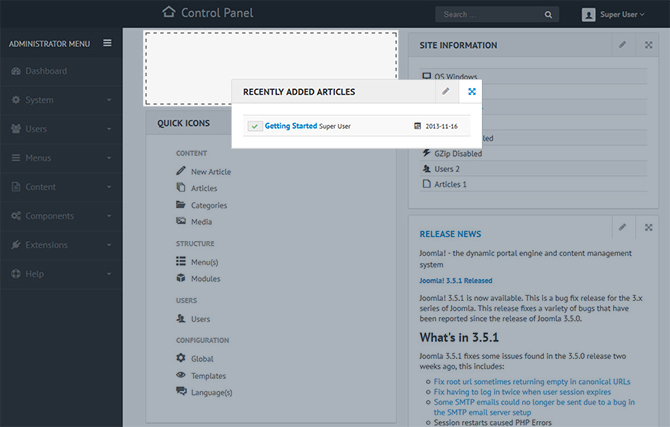
Task: Open Joomla! 3.5.1 Released link
Action: [x=456, y=280]
